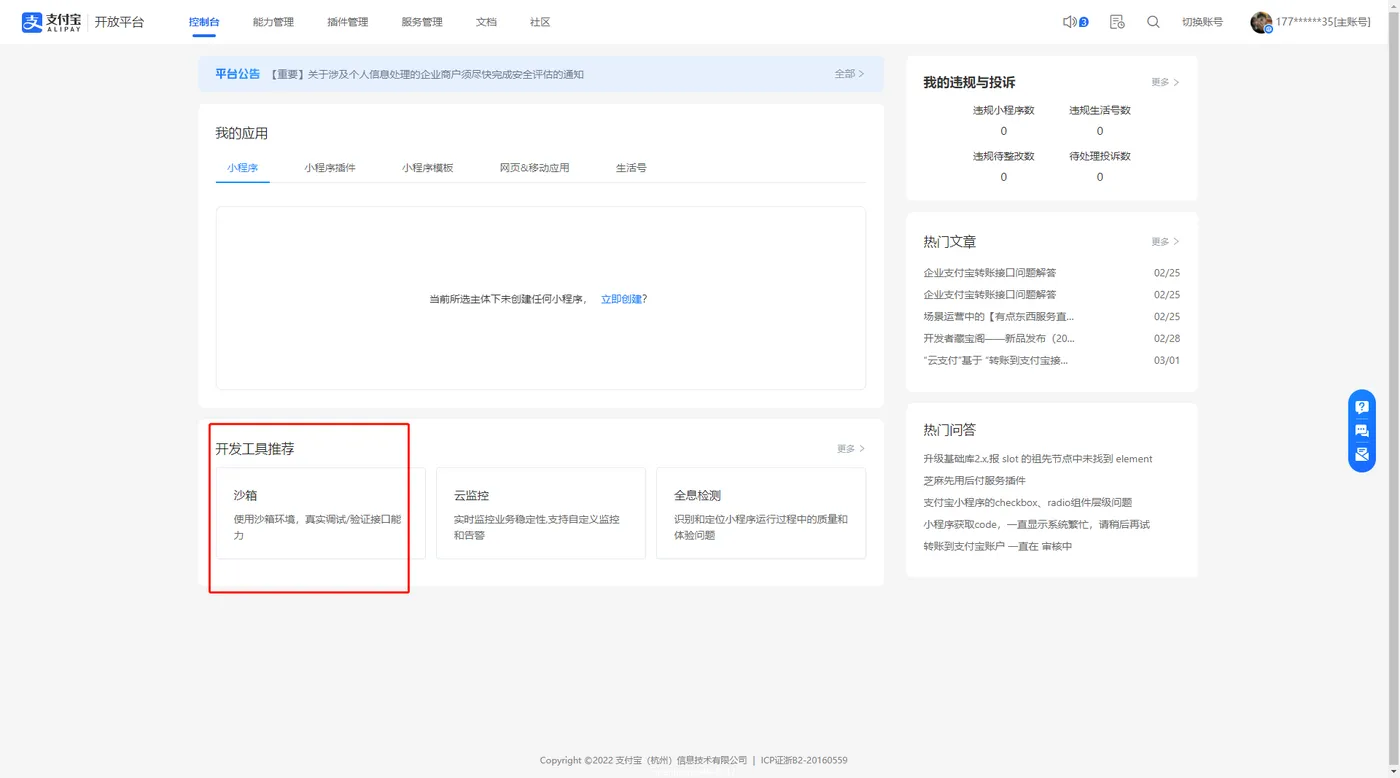
Task: Switch to the 小程序 tab
Action: [242, 168]
